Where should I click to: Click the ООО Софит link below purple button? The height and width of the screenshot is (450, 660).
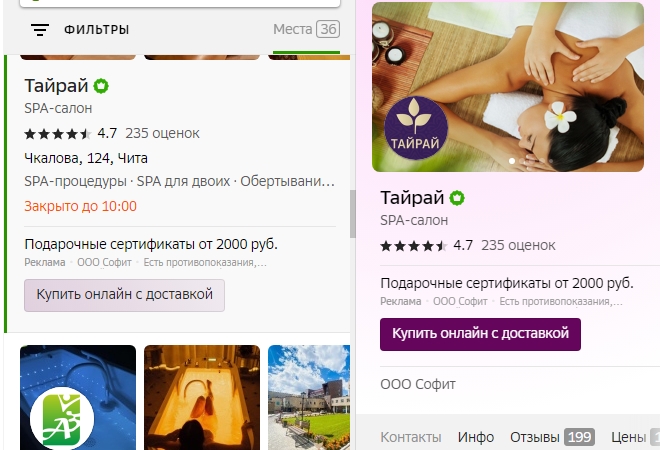(x=418, y=384)
